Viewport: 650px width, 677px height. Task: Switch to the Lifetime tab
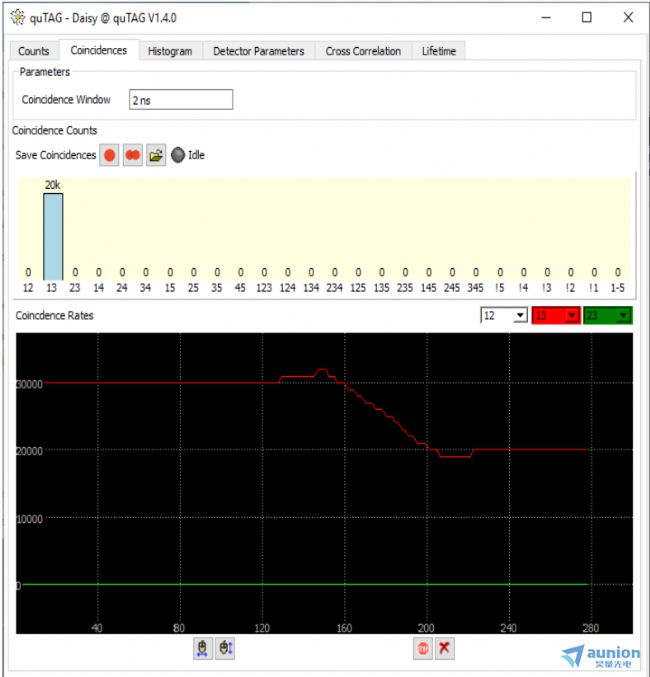click(x=438, y=51)
